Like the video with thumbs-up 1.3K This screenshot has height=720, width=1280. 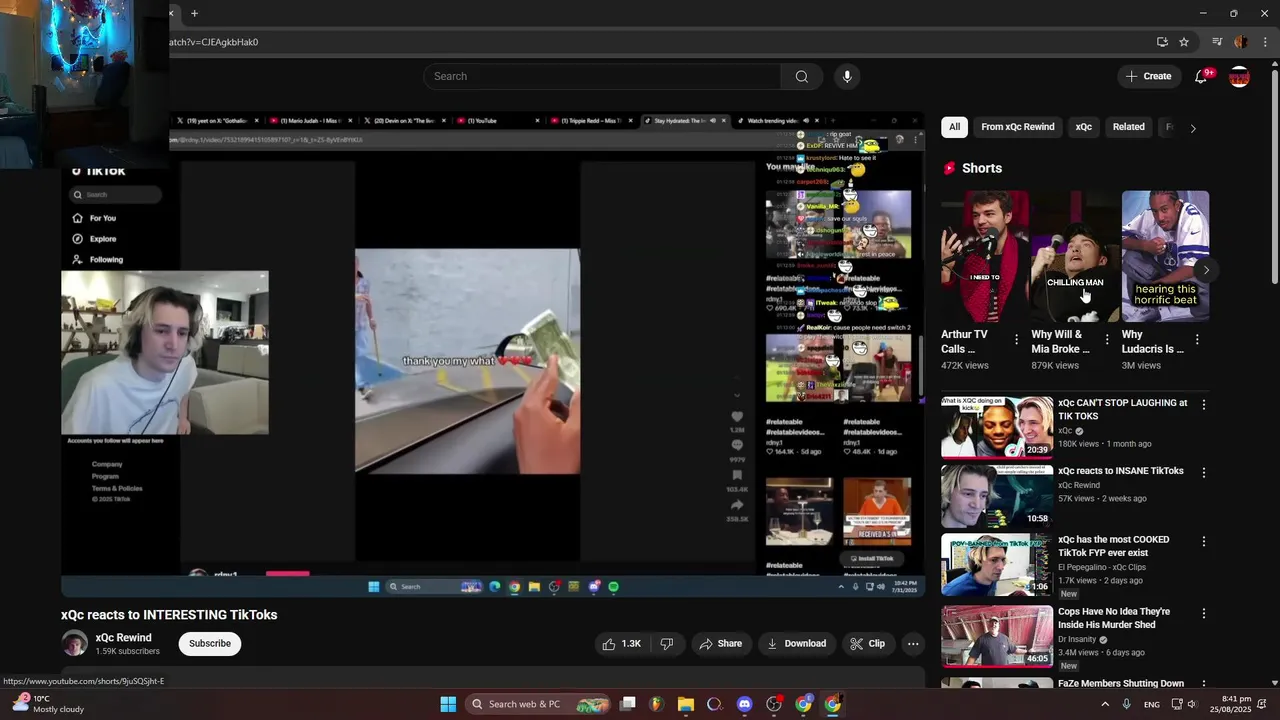click(621, 644)
